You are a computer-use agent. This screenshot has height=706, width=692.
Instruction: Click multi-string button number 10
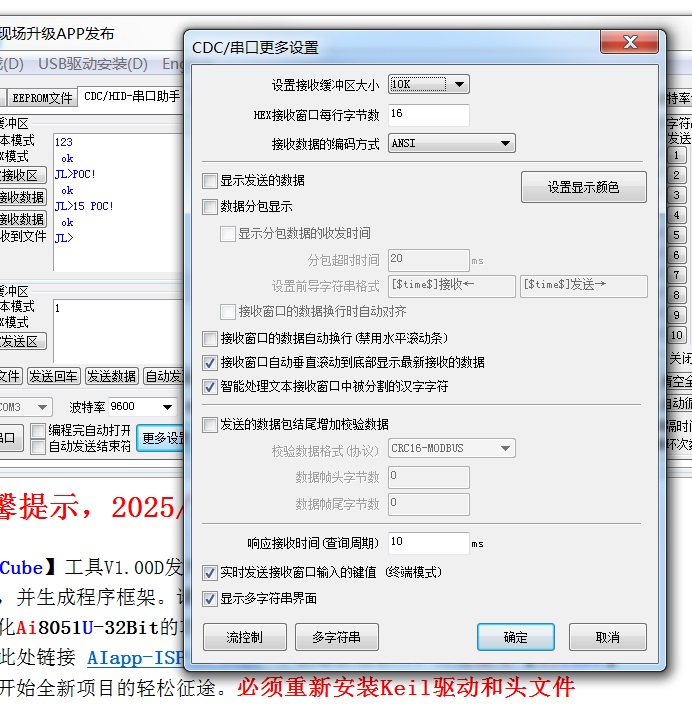(x=676, y=335)
